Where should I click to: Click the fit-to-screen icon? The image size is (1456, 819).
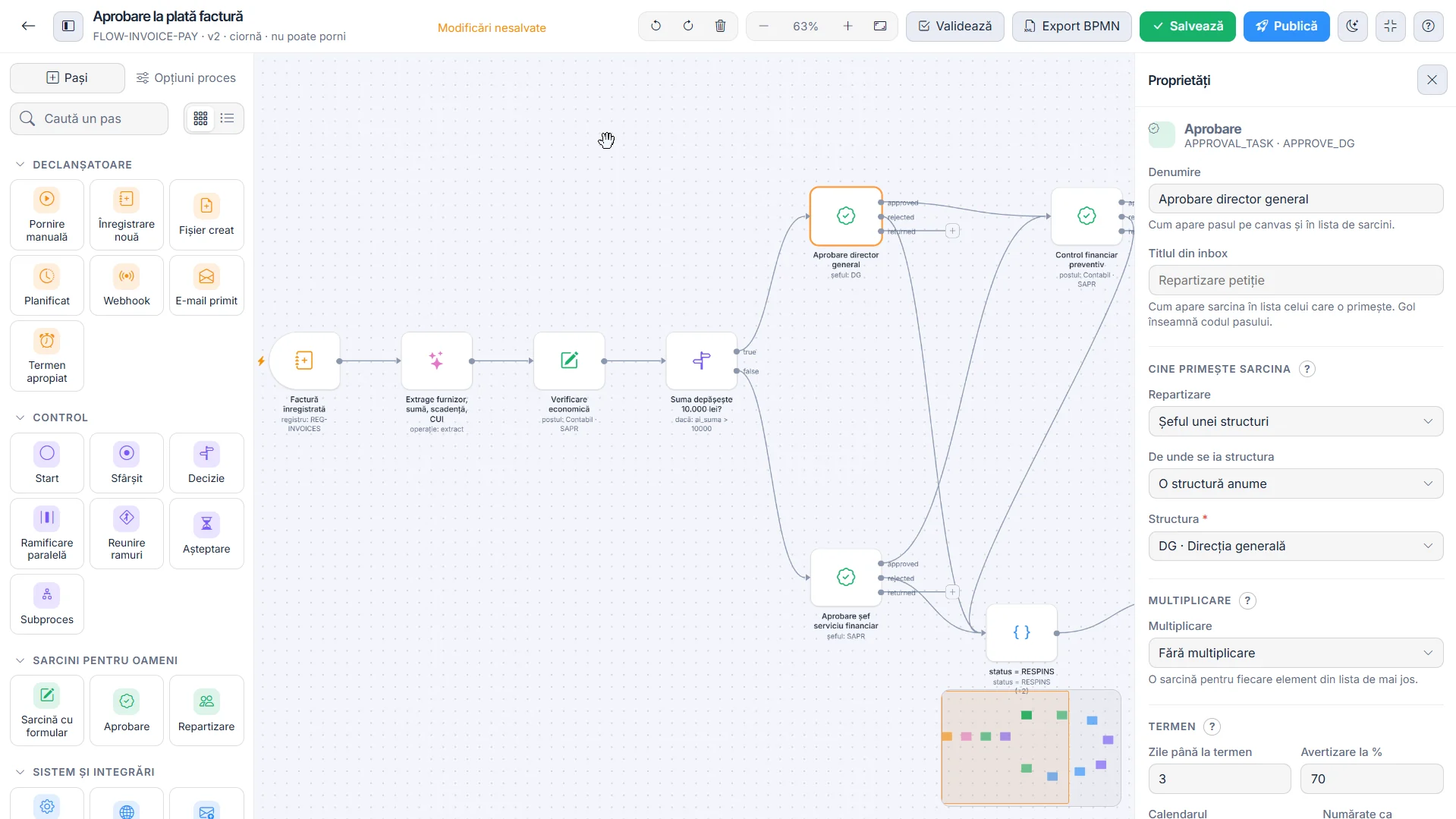(x=880, y=26)
